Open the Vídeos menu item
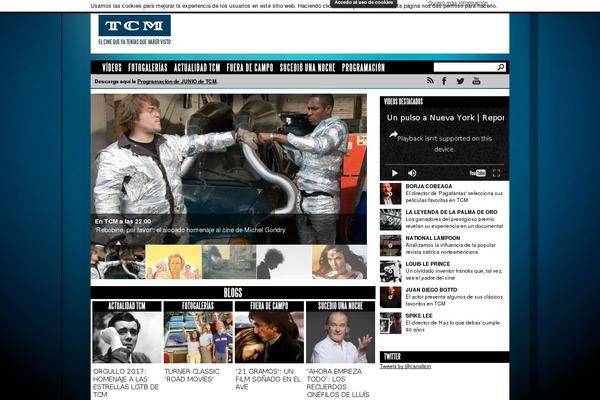This screenshot has width=600, height=400. (x=111, y=68)
